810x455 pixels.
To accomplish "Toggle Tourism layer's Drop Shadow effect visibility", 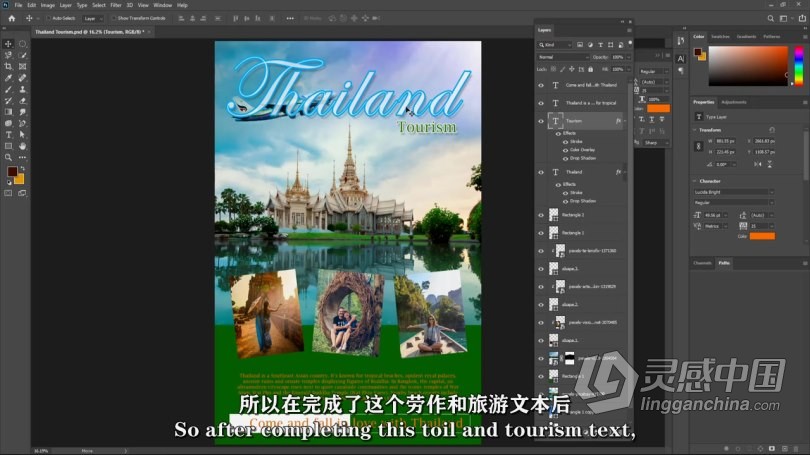I will [565, 158].
